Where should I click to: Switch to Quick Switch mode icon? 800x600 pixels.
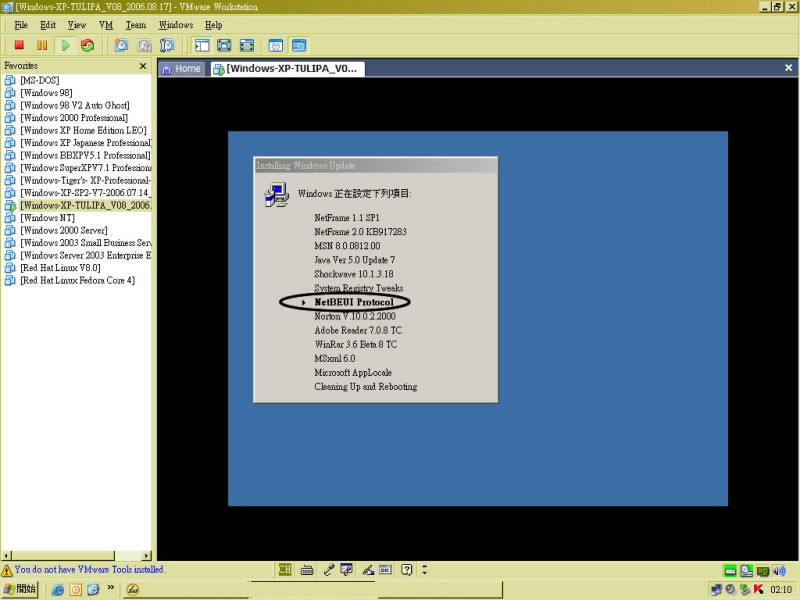224,45
